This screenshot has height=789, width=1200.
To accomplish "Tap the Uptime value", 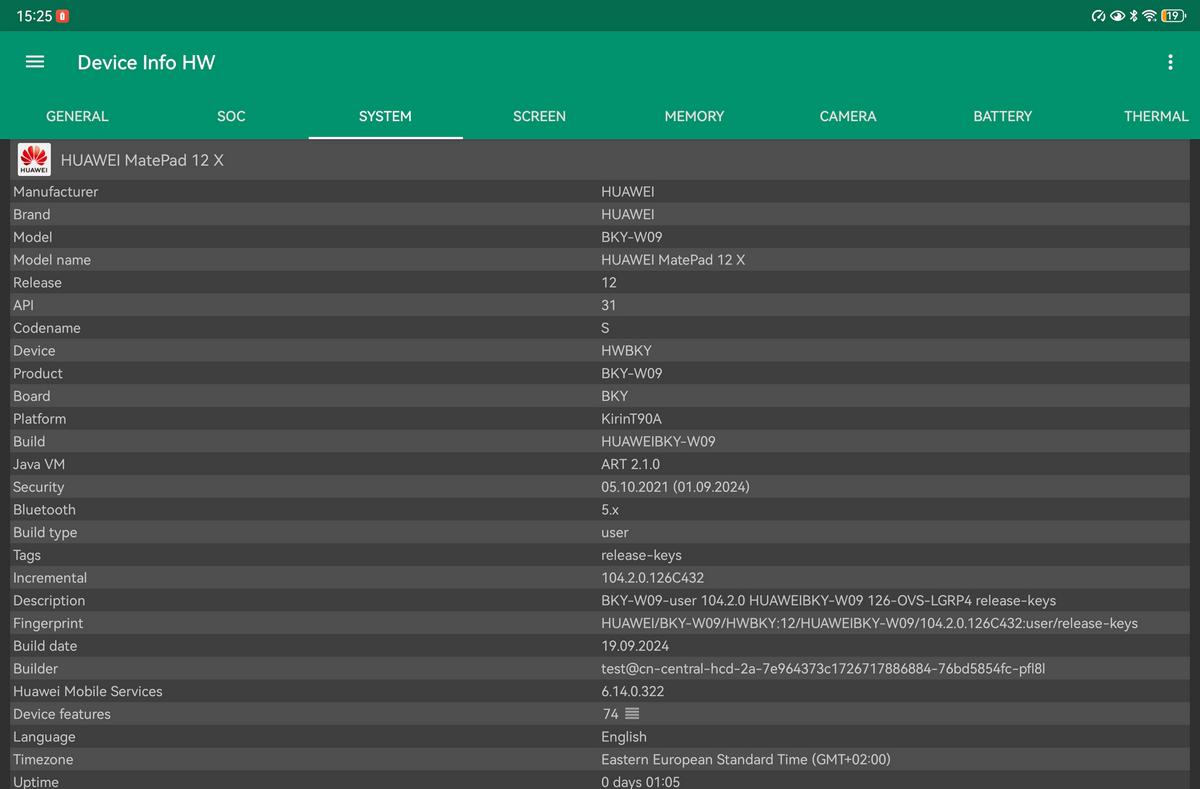I will (x=640, y=782).
